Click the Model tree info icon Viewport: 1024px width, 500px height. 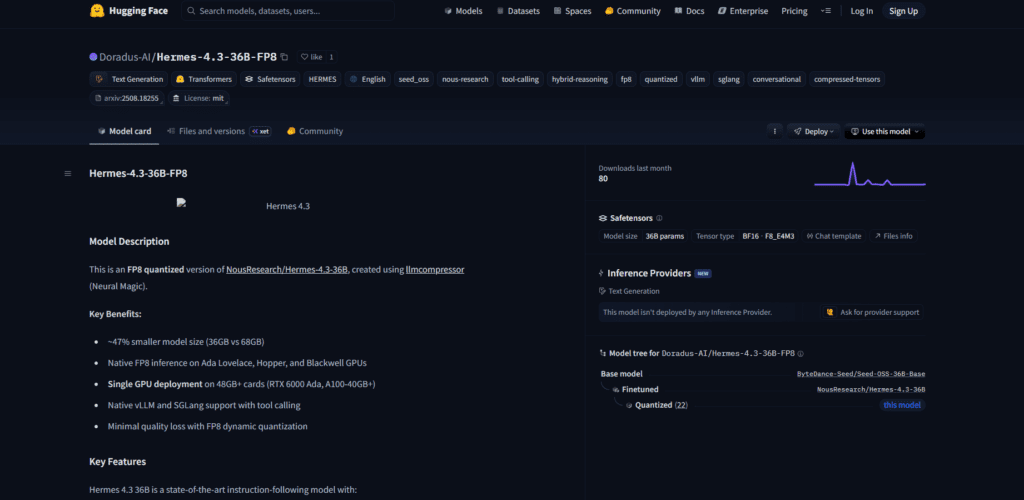click(801, 353)
